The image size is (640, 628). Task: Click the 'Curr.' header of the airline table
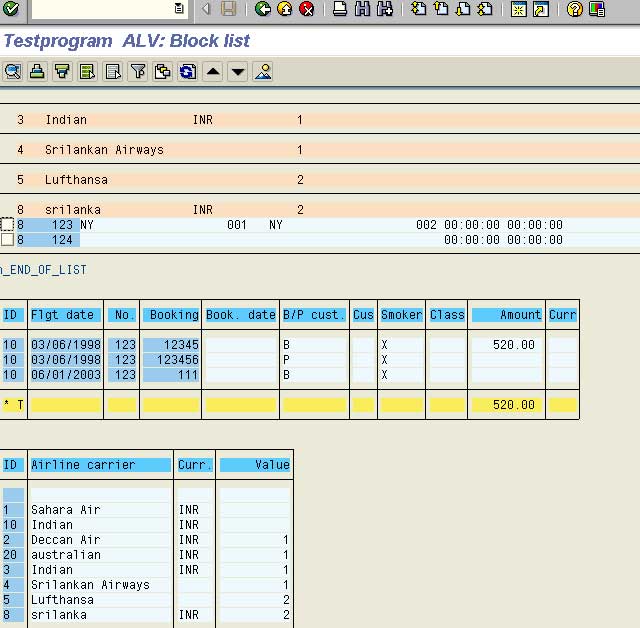click(x=195, y=465)
